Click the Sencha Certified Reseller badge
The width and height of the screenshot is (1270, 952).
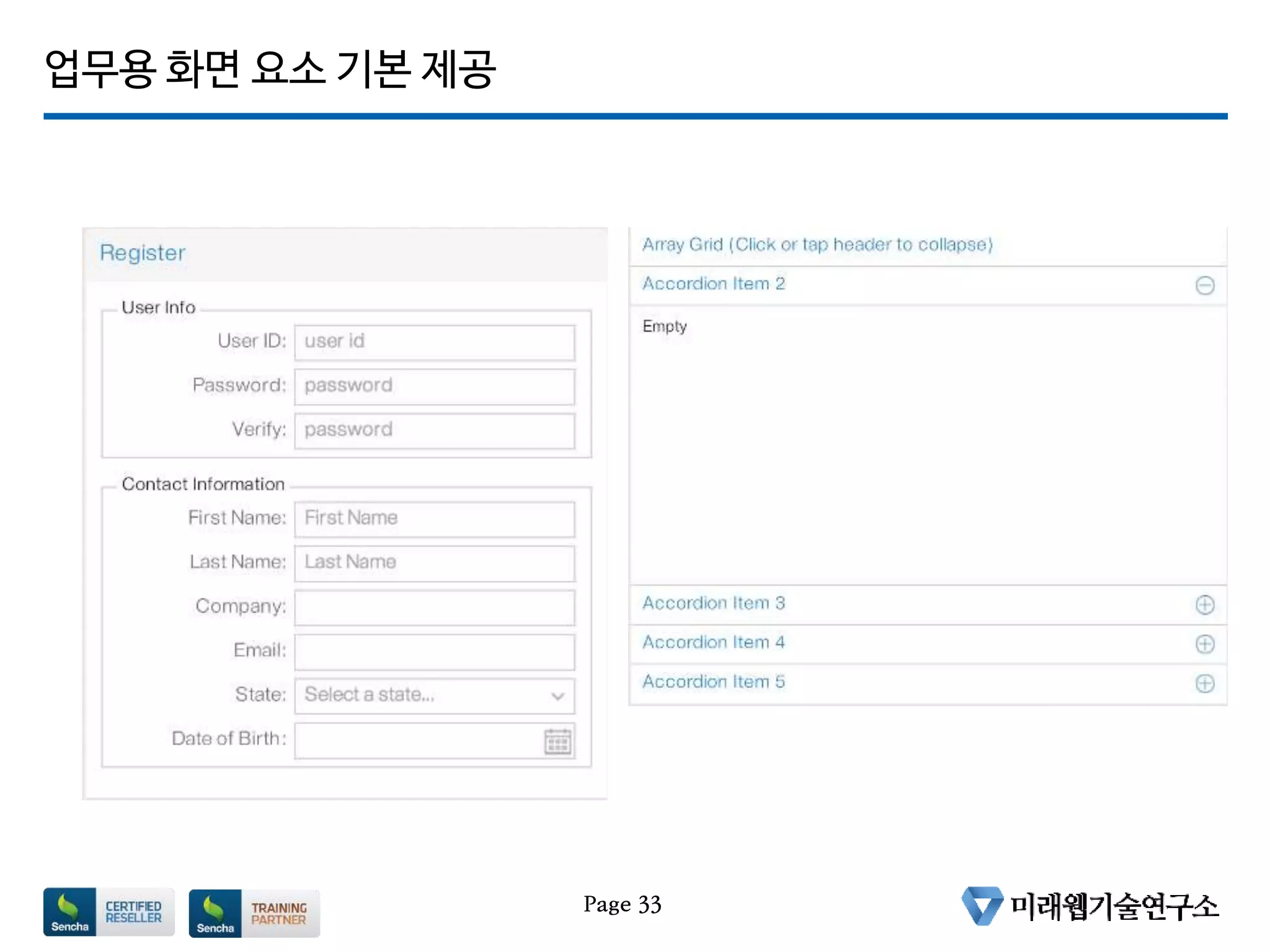(x=109, y=912)
